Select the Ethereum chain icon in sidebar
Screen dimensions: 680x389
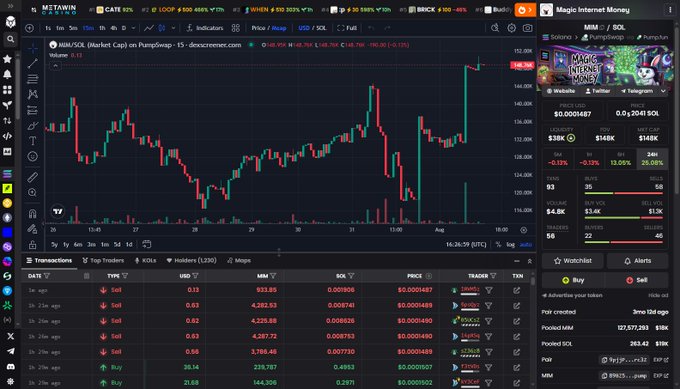(x=7, y=218)
